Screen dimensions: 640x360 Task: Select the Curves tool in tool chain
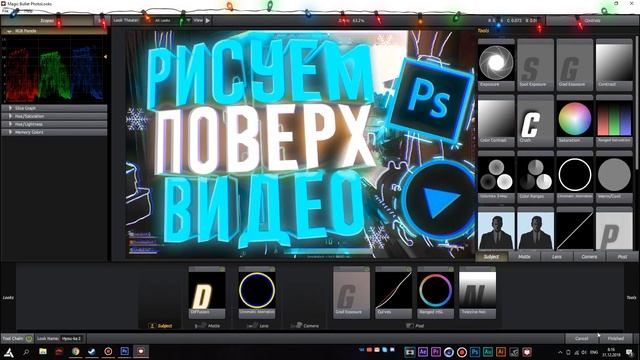[x=393, y=293]
